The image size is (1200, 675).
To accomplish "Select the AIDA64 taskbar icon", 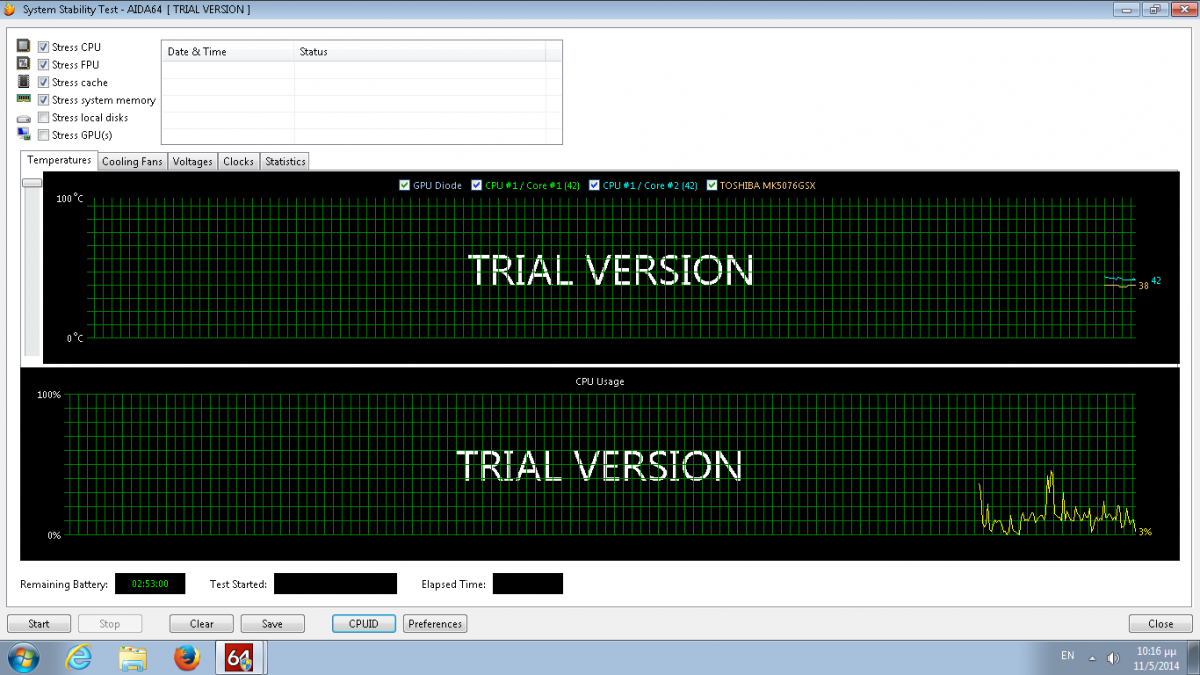I will [240, 658].
